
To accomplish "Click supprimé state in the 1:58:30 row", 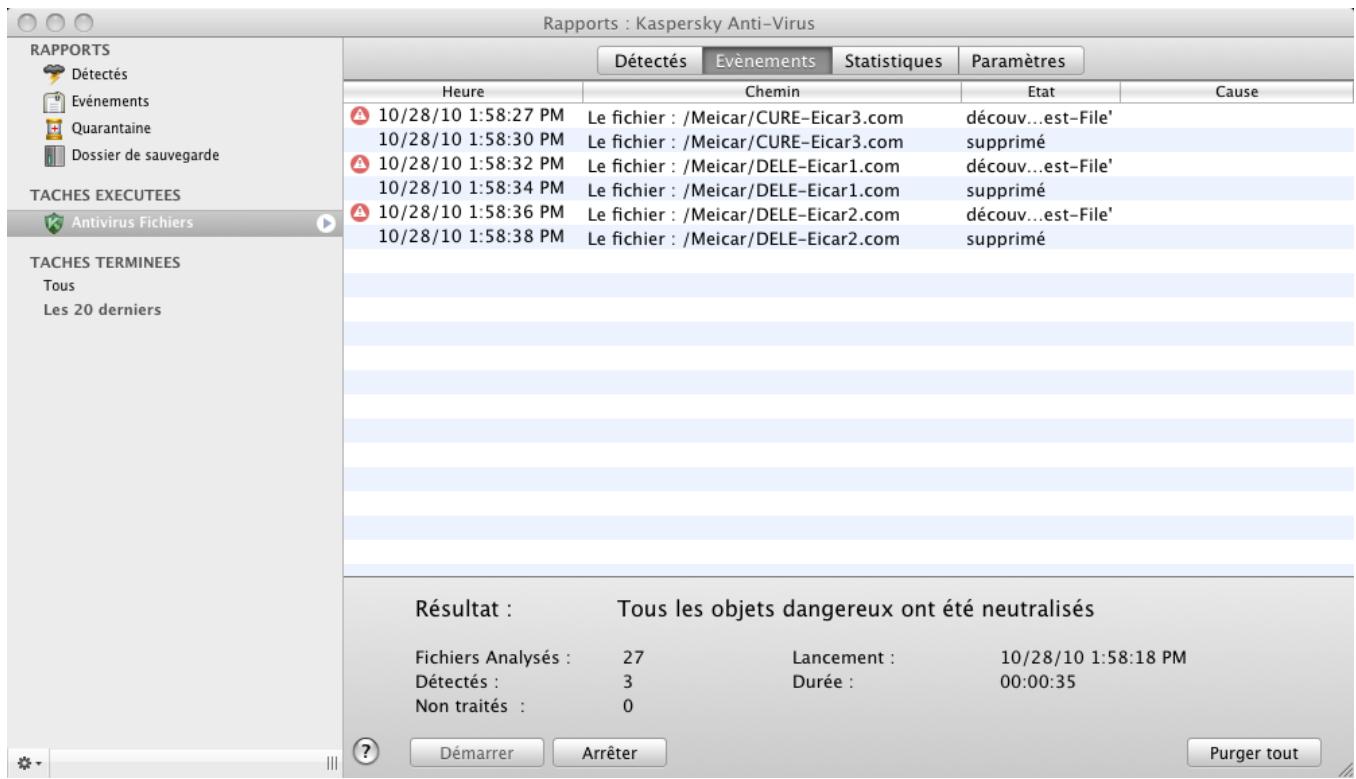I will coord(1005,142).
